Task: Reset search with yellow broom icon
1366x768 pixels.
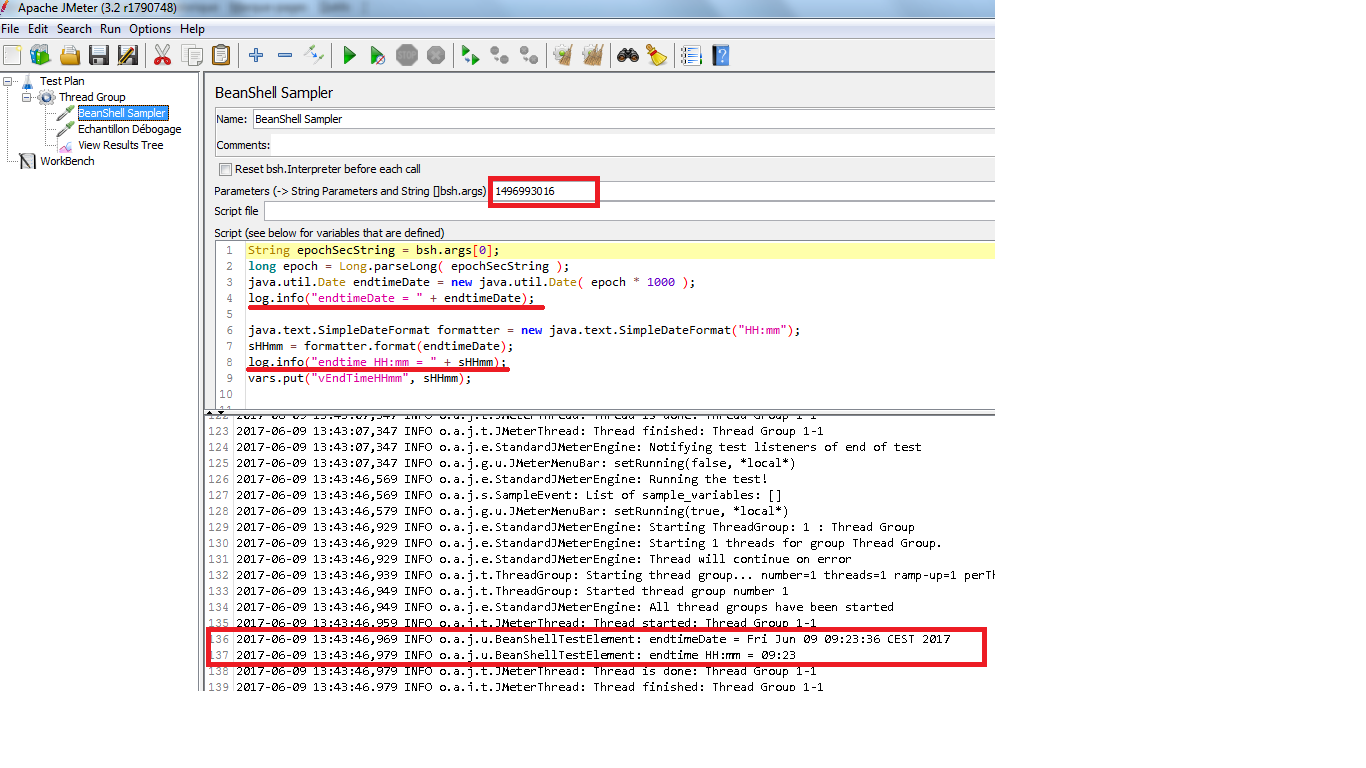Action: coord(656,55)
